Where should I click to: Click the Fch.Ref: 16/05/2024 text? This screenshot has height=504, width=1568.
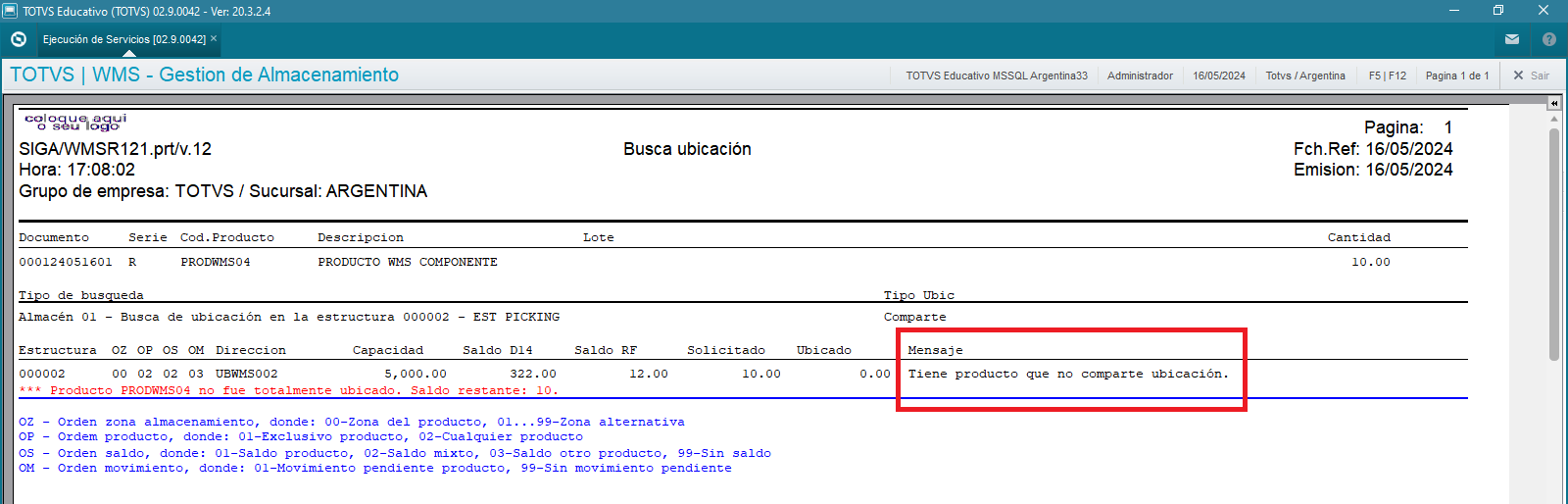coord(1373,149)
